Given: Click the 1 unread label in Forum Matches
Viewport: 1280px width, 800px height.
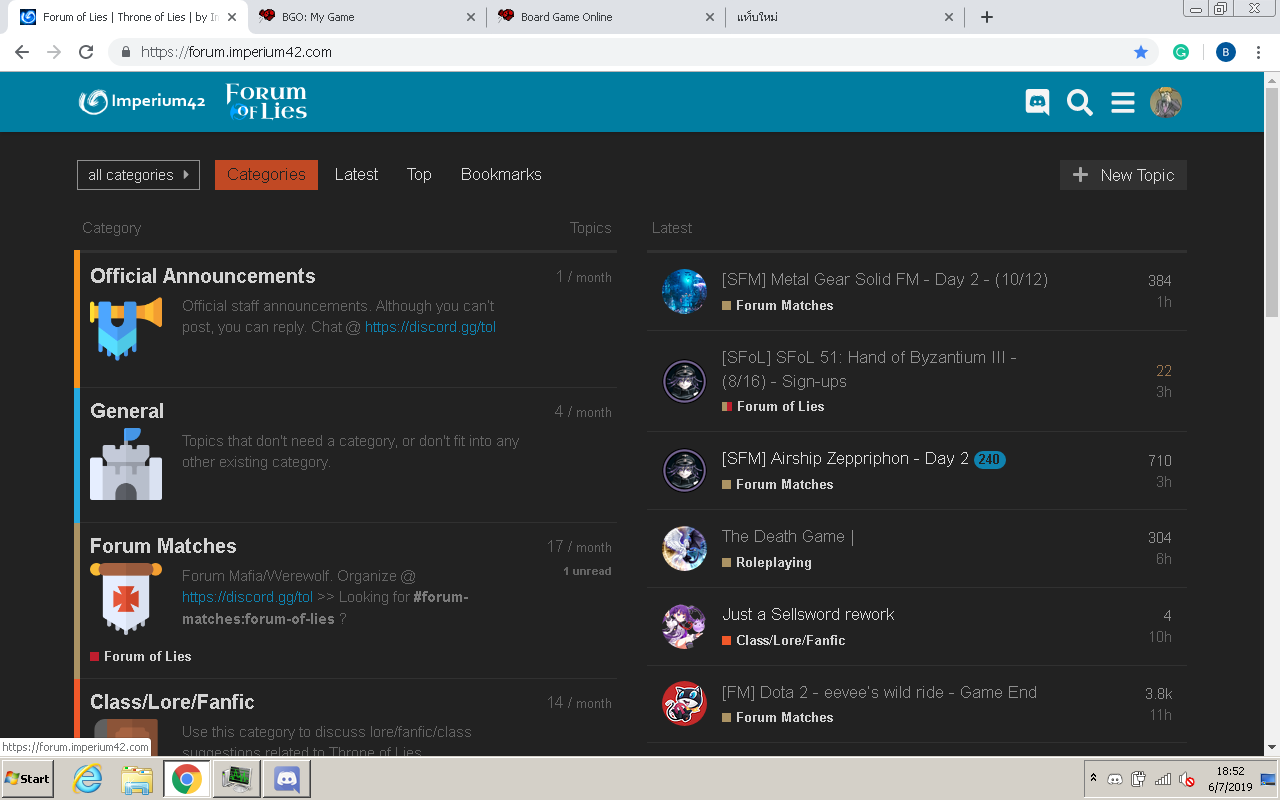Looking at the screenshot, I should click(x=587, y=571).
